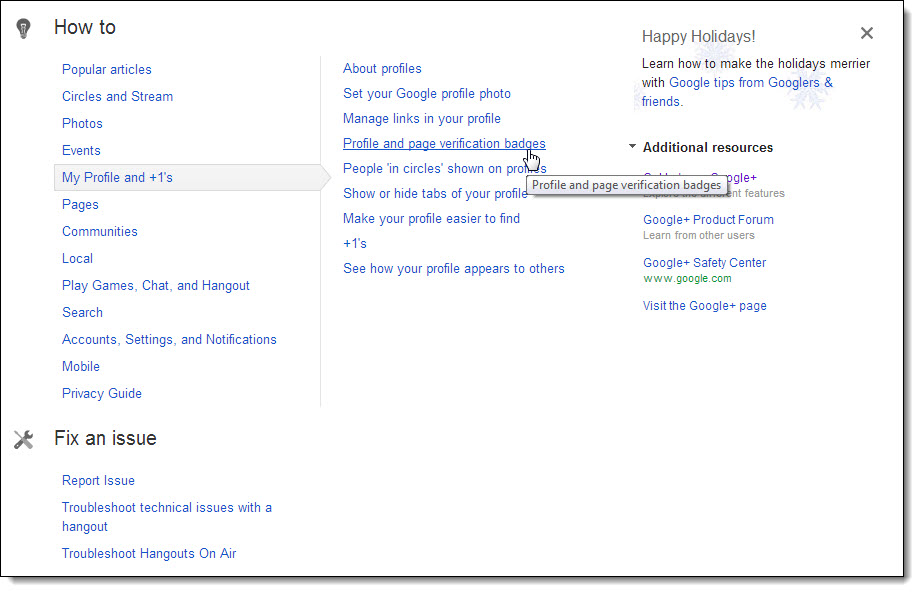Open Troubleshoot Hangouts On Air link
Screen dimensions: 919x592
click(x=149, y=553)
